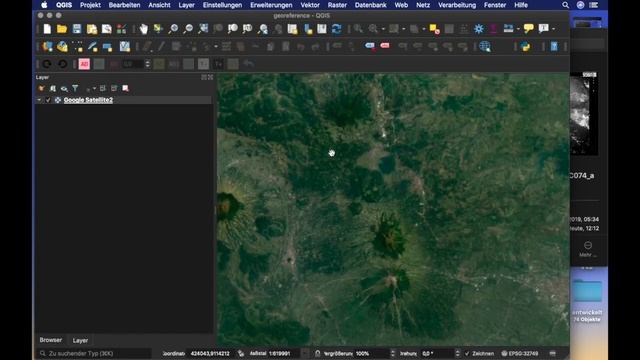
Task: Switch to the Layer tab at panel bottom
Action: [80, 340]
